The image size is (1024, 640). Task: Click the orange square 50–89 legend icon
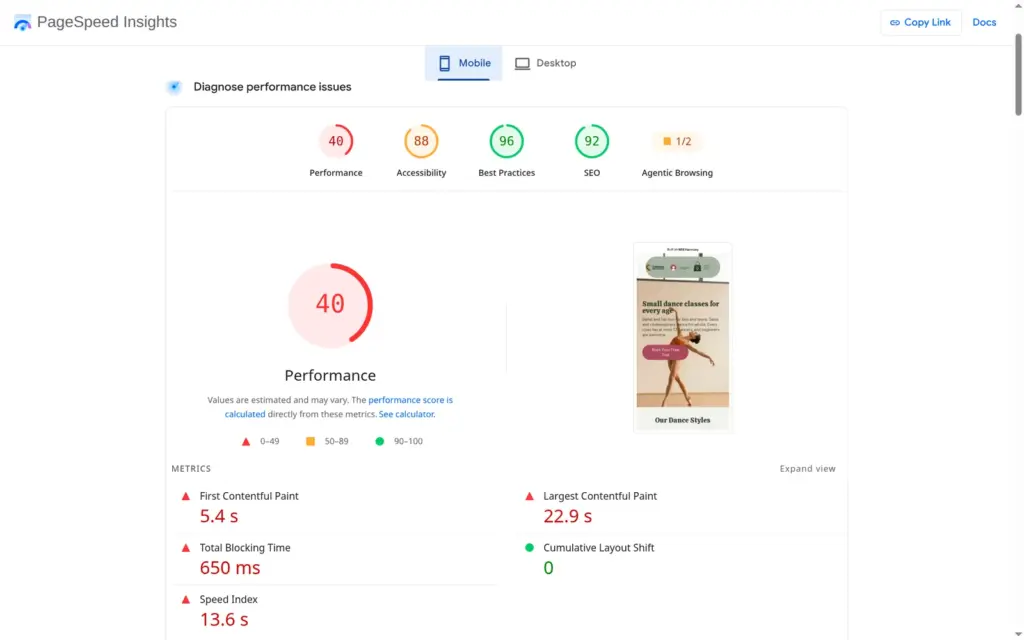[x=310, y=441]
